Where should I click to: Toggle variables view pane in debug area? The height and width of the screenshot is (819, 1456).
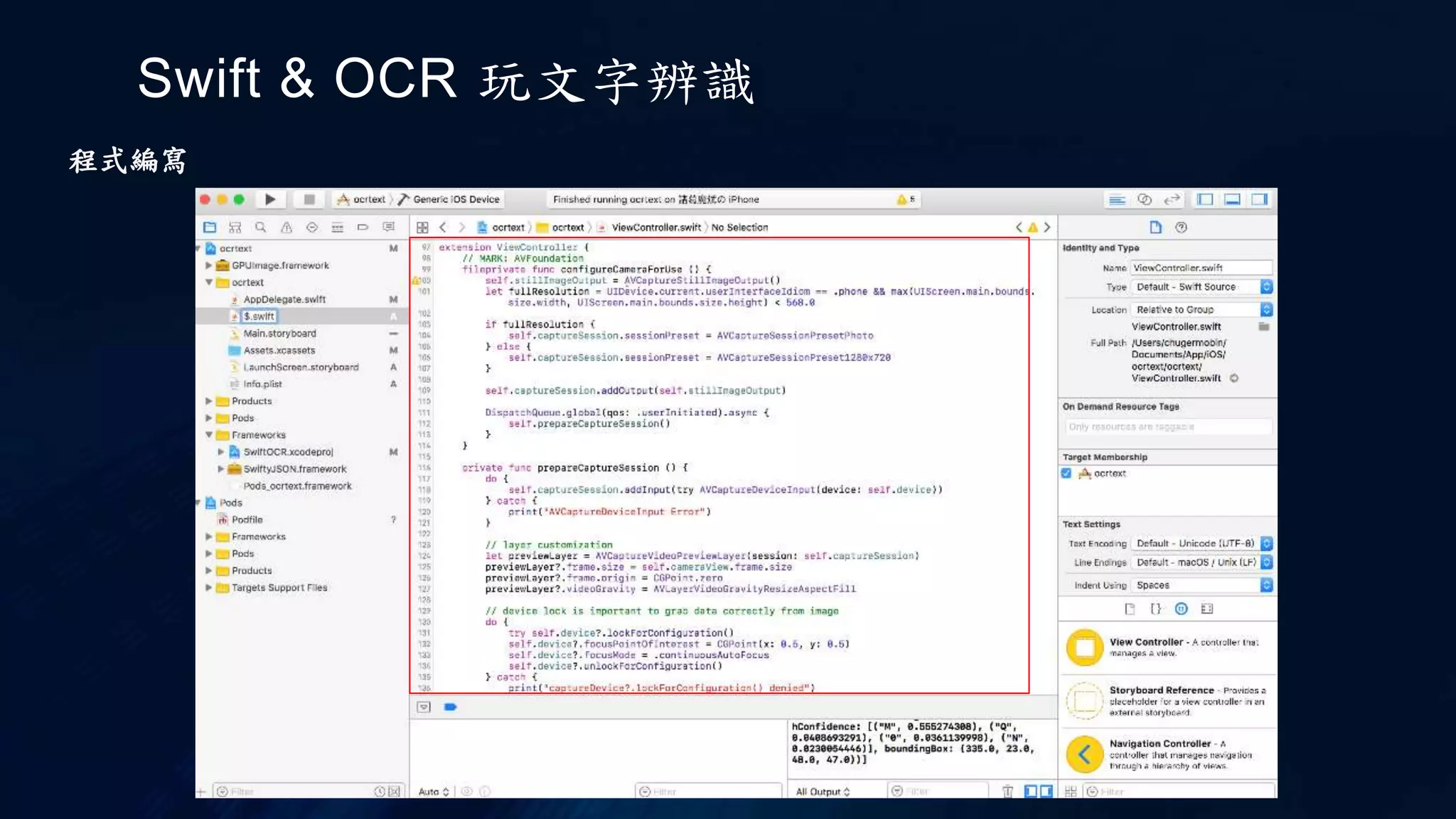point(1031,791)
